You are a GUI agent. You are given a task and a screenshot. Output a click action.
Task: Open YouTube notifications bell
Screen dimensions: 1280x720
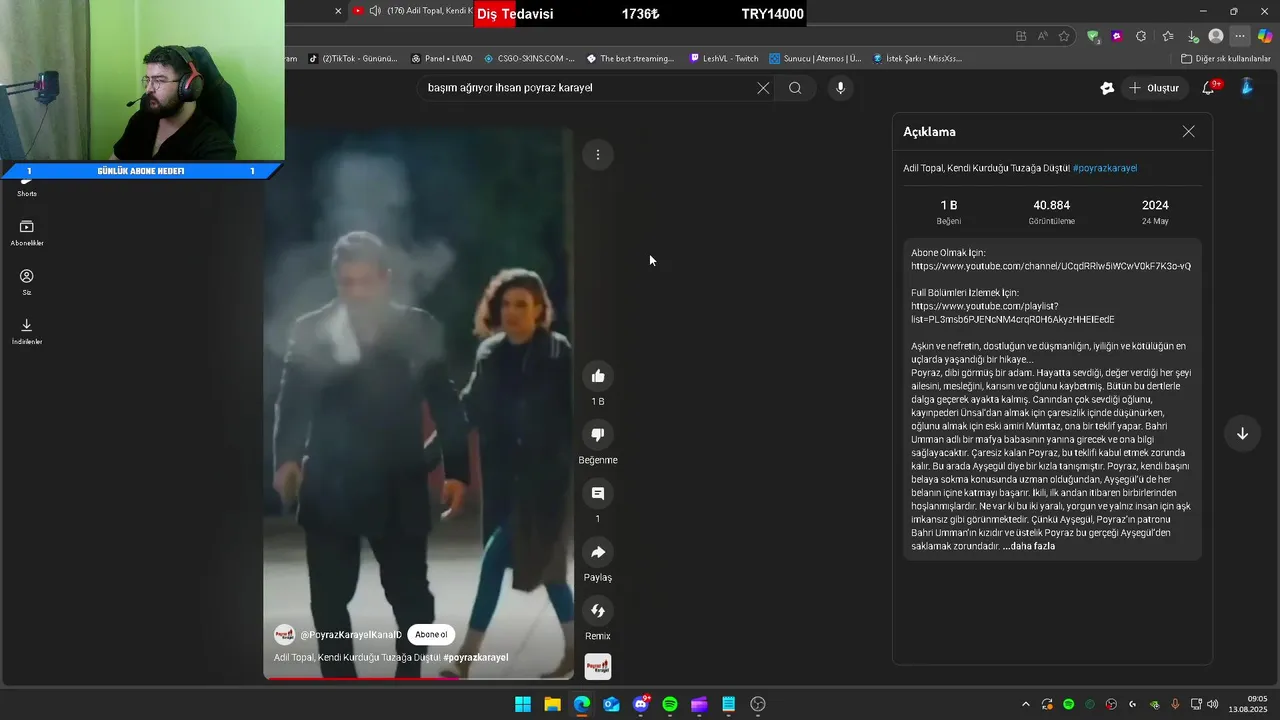[1208, 88]
